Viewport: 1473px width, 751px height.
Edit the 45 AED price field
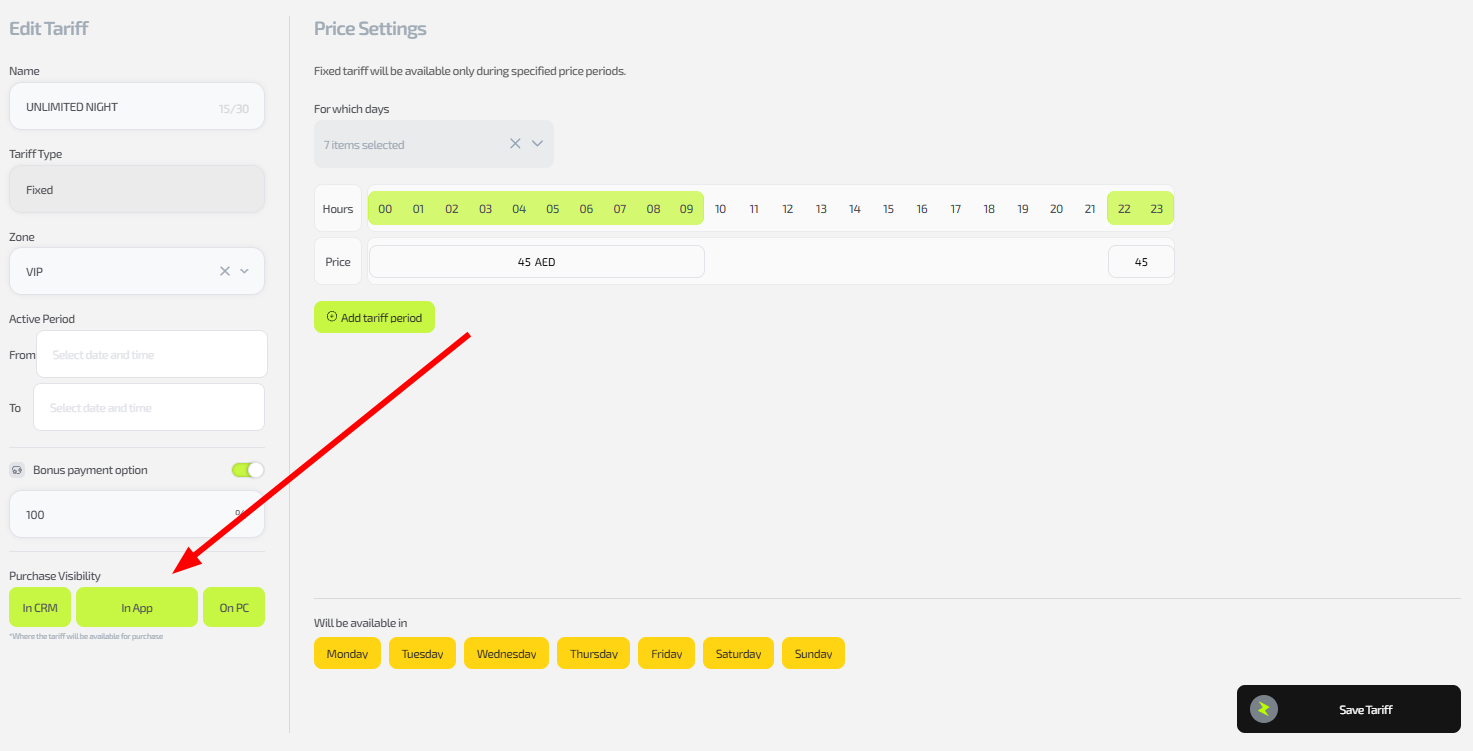tap(536, 262)
